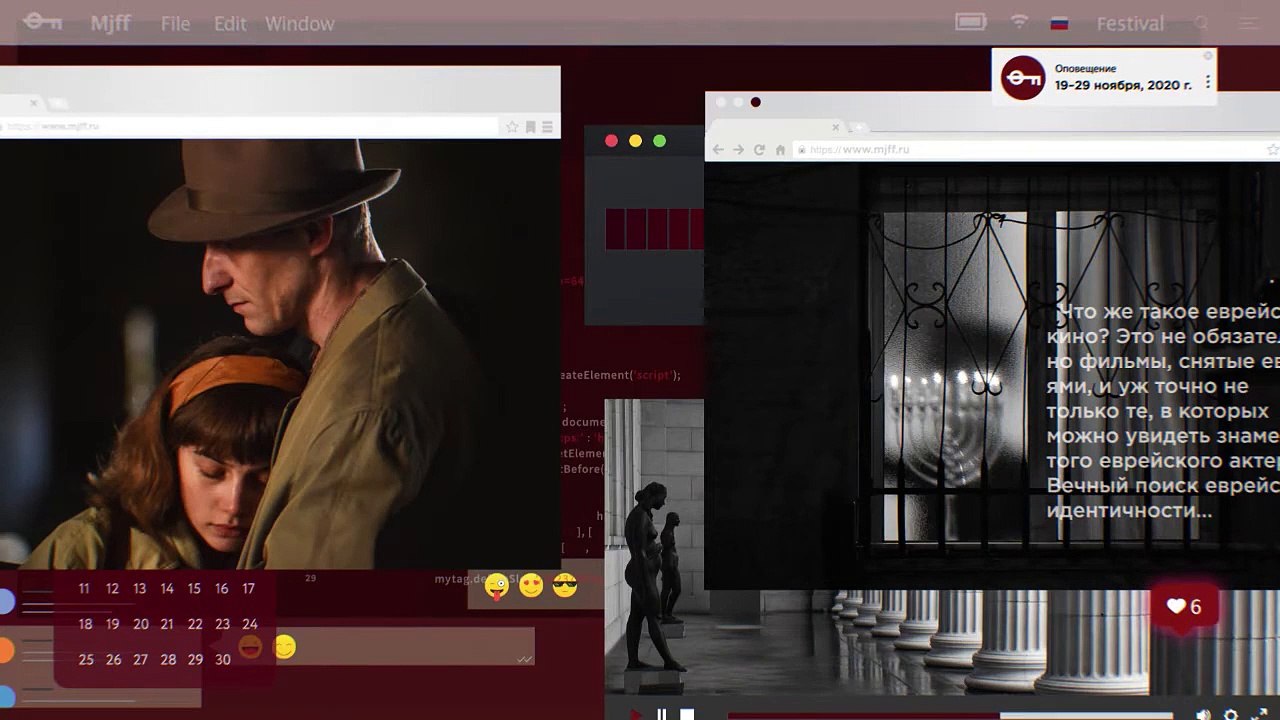Go back in the right browser window

click(717, 149)
